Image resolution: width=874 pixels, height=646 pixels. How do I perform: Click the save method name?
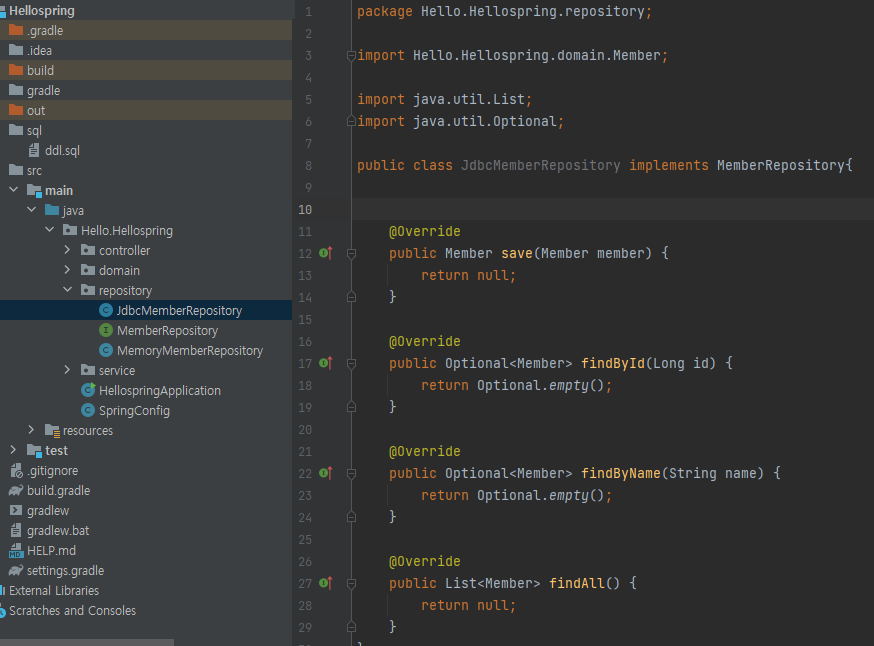coord(517,254)
